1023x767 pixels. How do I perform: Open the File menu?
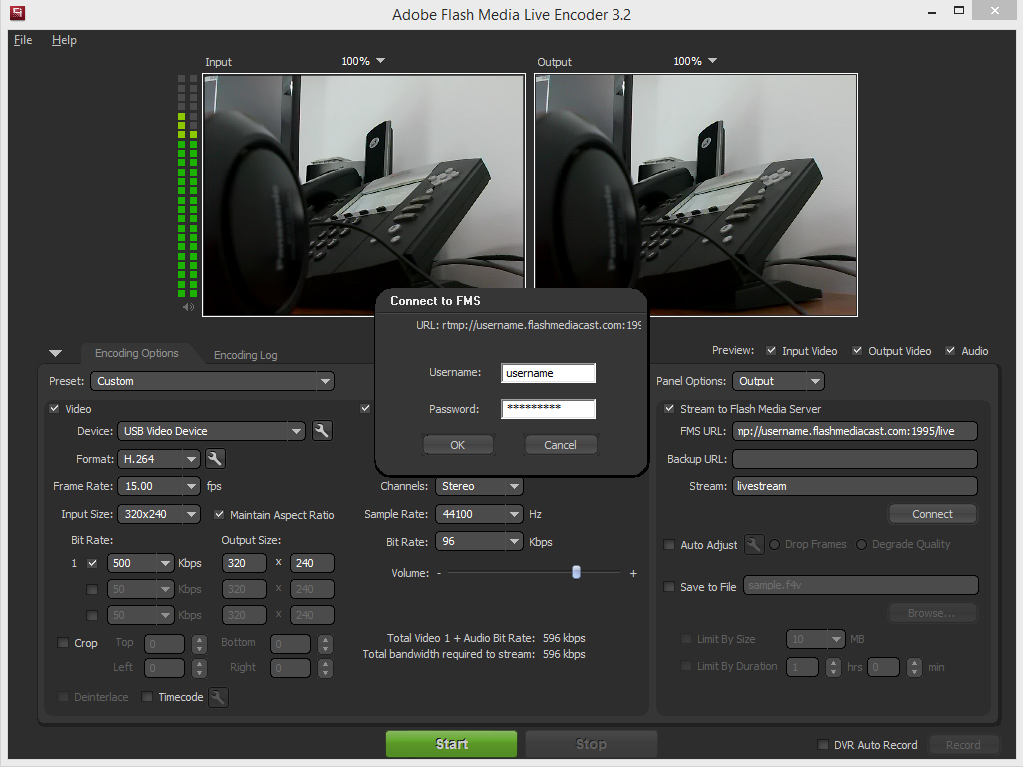[x=23, y=40]
